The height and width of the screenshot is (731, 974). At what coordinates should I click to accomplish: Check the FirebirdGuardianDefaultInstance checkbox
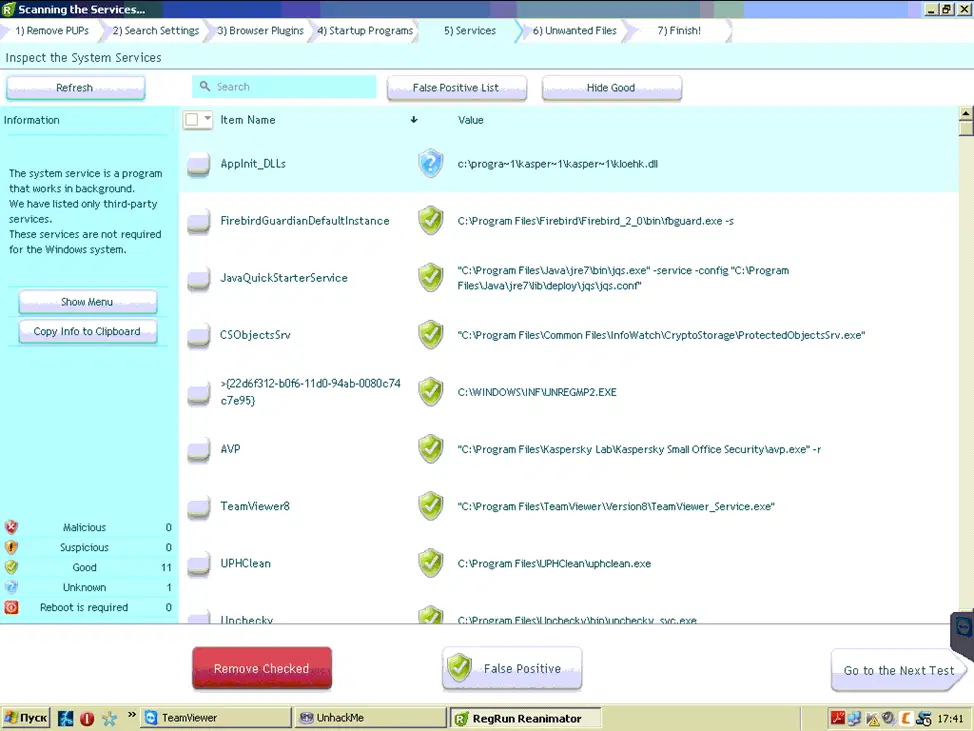199,222
